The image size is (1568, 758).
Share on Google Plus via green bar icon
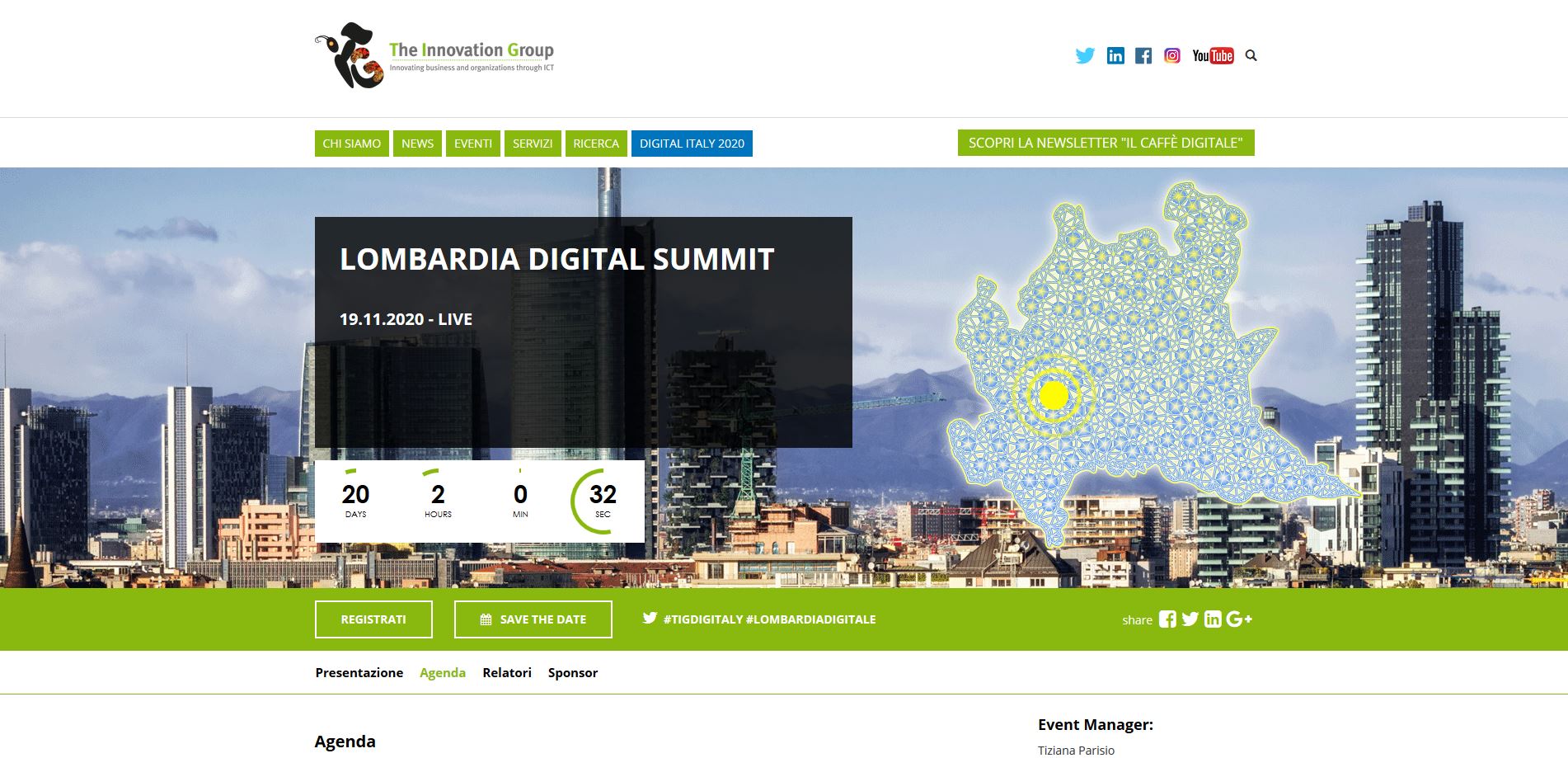[1238, 619]
